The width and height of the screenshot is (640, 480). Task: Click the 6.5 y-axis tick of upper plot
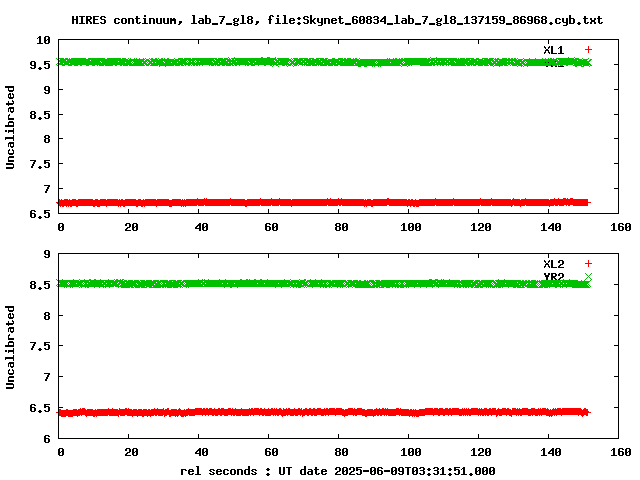pyautogui.click(x=40, y=214)
